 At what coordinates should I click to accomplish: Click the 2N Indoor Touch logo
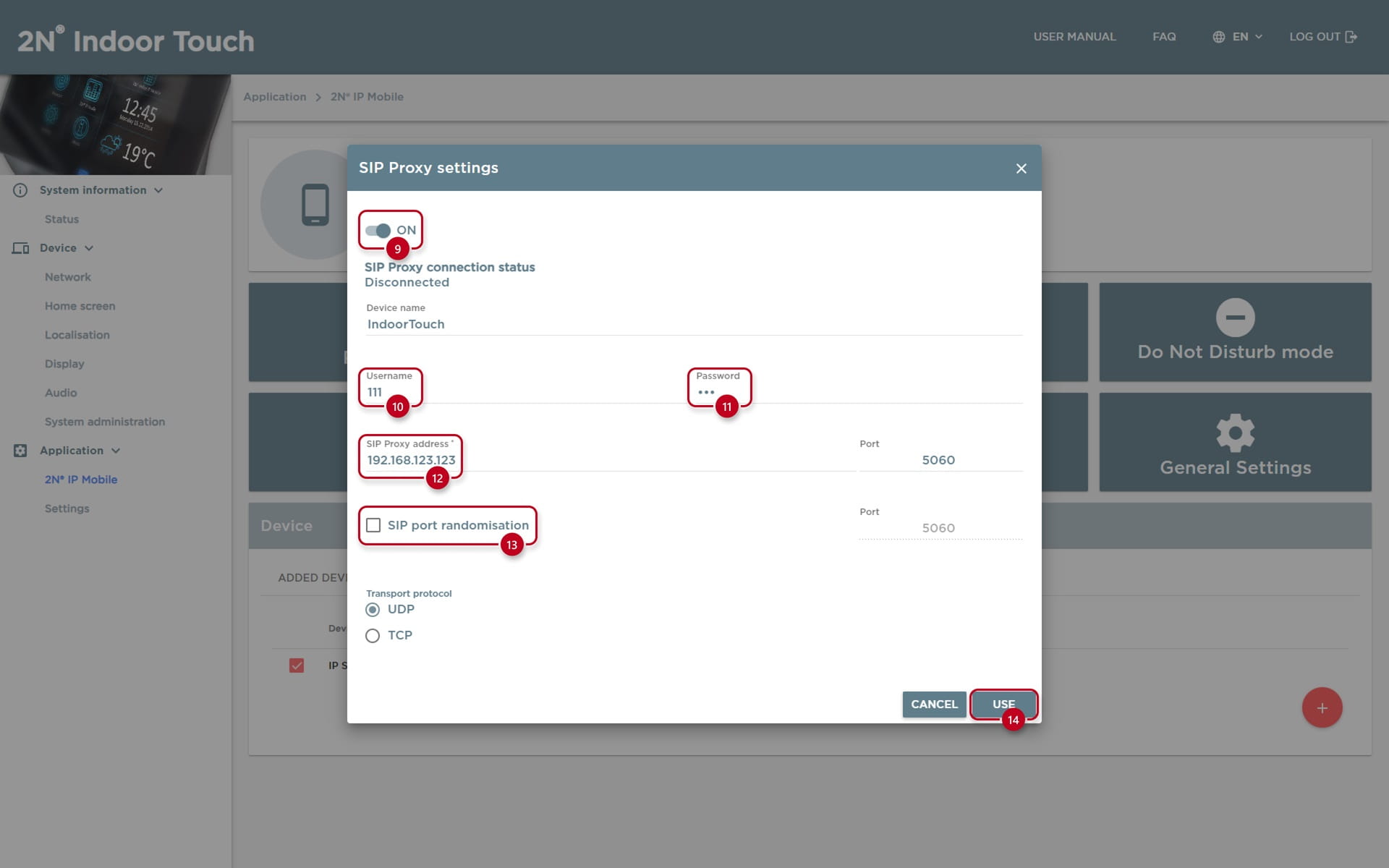click(x=136, y=41)
